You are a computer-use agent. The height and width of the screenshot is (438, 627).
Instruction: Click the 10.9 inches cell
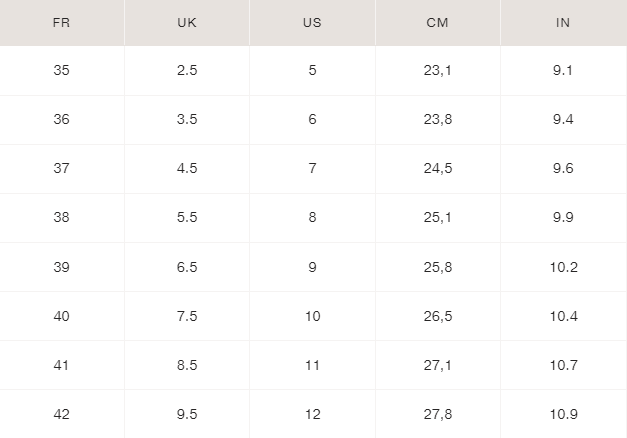[x=563, y=414]
